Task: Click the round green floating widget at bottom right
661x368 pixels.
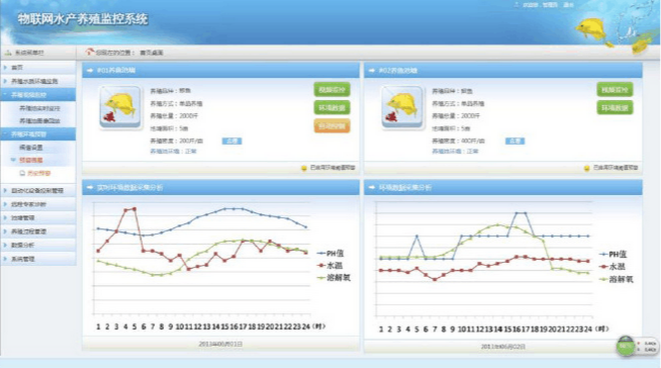Action: pyautogui.click(x=626, y=346)
